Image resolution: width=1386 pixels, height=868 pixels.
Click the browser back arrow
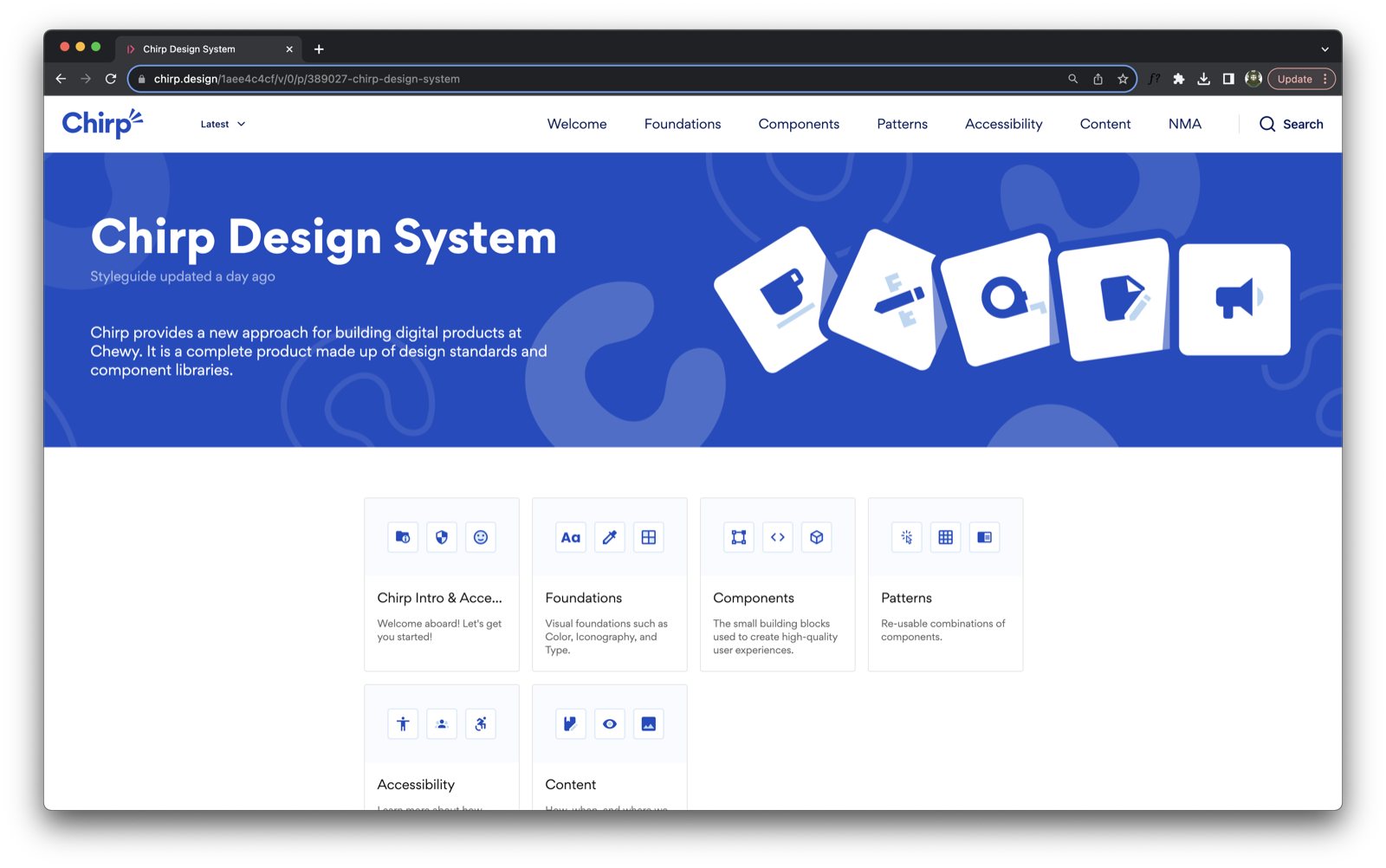coord(61,79)
